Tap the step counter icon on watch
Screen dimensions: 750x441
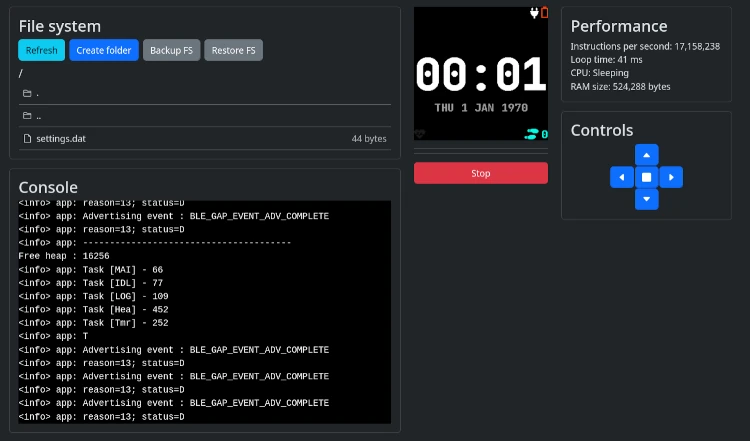pos(532,133)
